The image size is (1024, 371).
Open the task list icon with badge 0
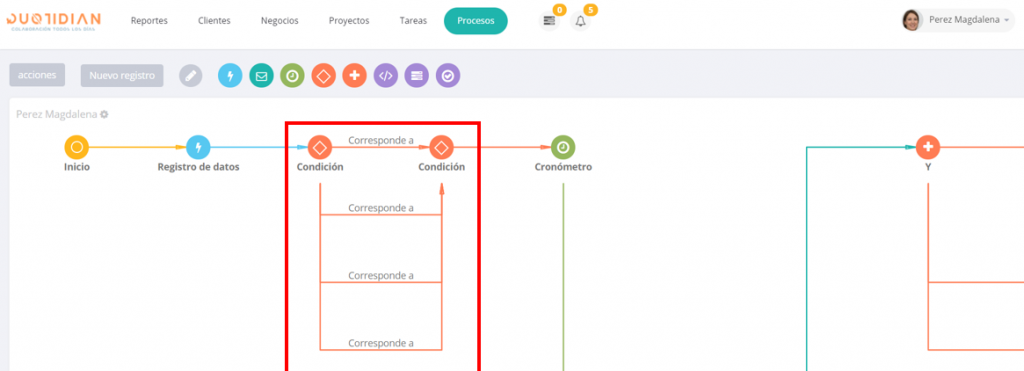(549, 21)
